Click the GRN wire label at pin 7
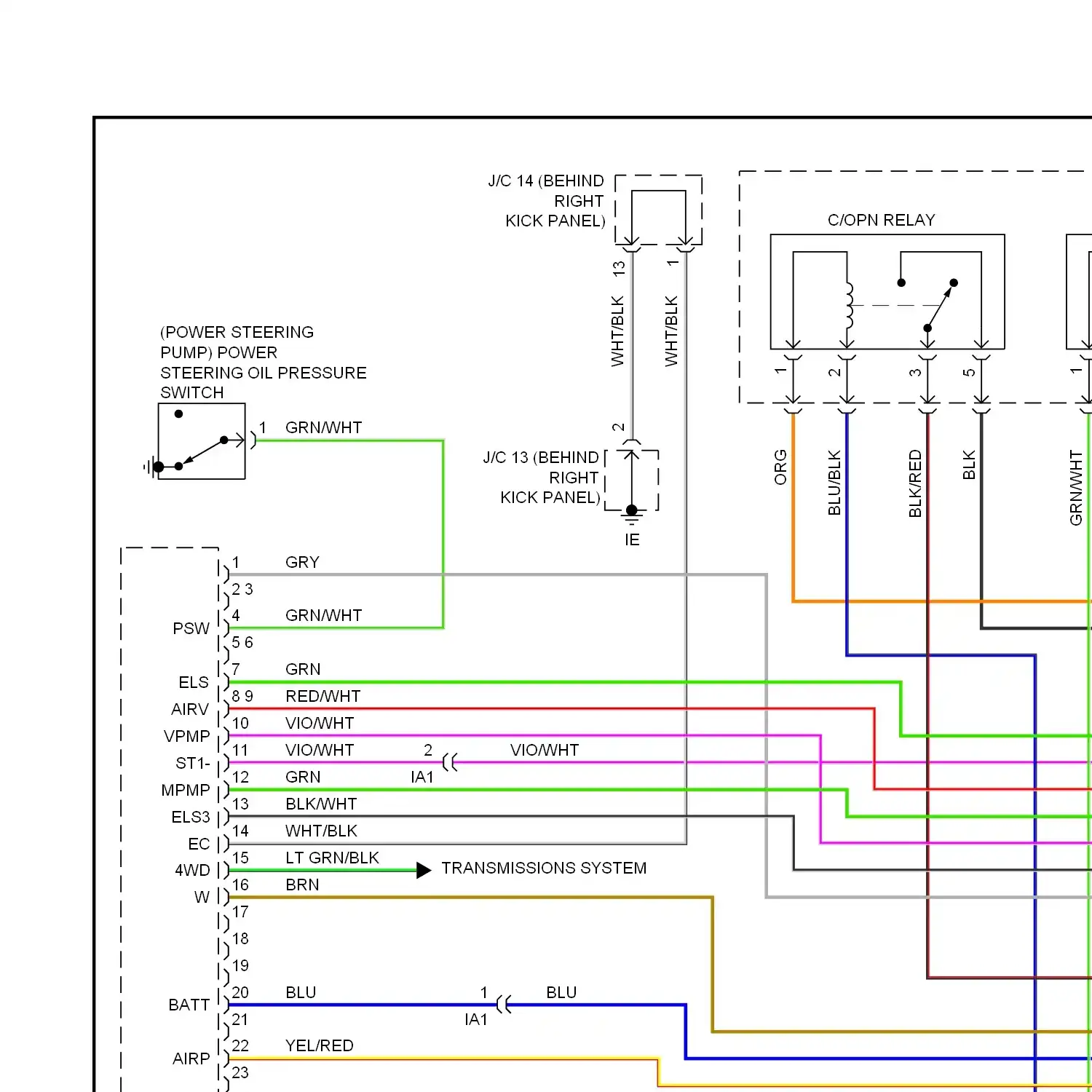1092x1092 pixels. point(303,669)
